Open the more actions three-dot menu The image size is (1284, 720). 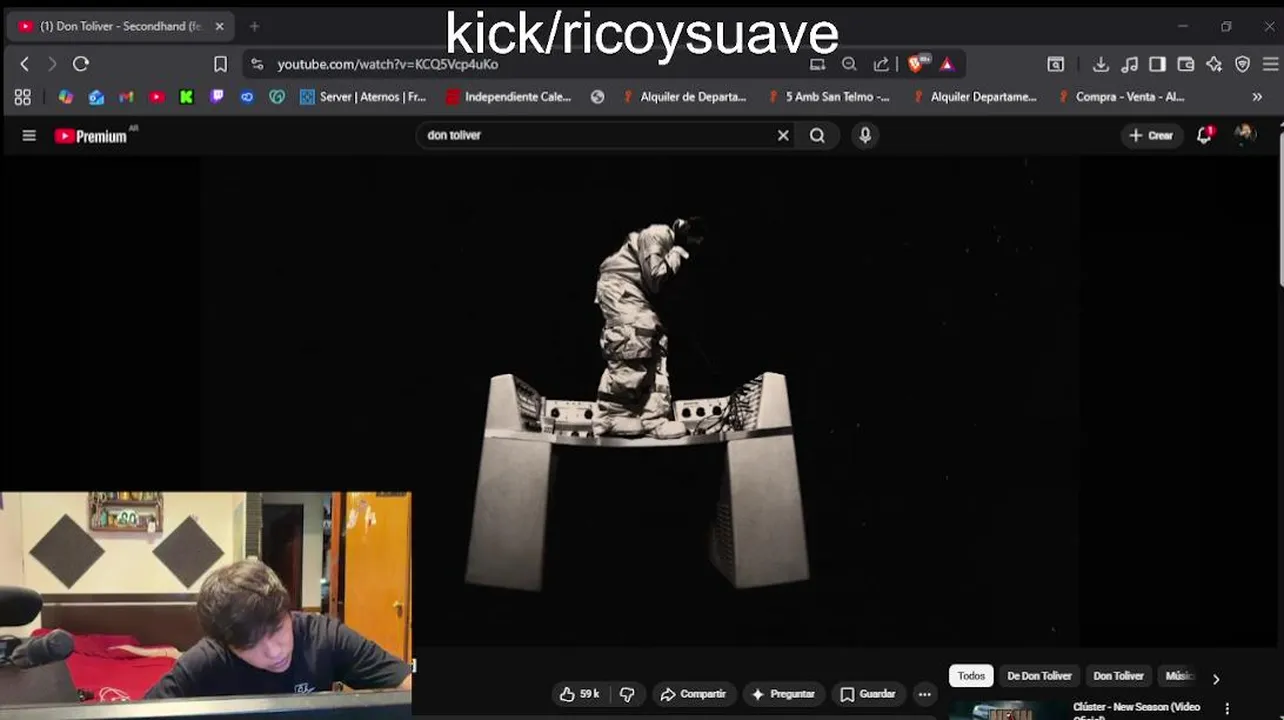click(x=925, y=694)
